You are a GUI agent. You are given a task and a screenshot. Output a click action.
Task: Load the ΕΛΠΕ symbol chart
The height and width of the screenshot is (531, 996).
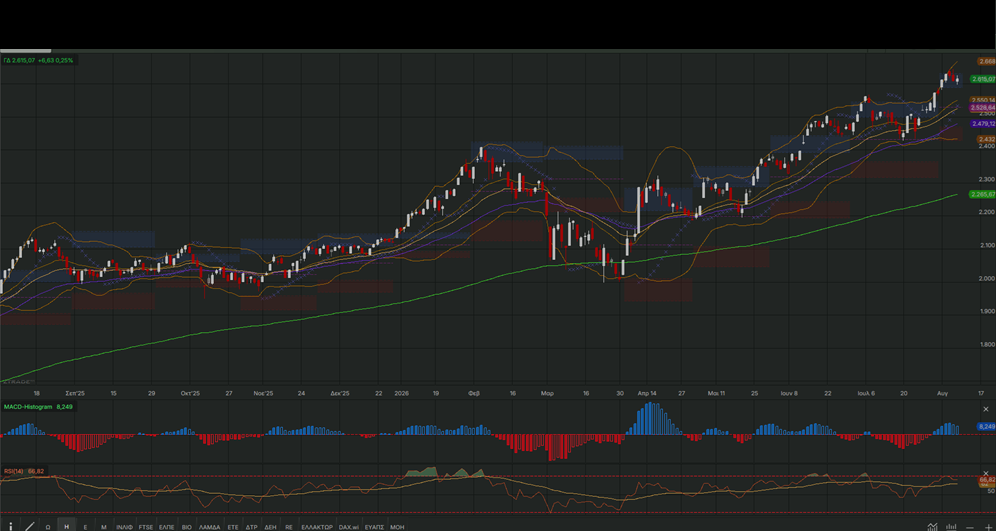[x=167, y=527]
